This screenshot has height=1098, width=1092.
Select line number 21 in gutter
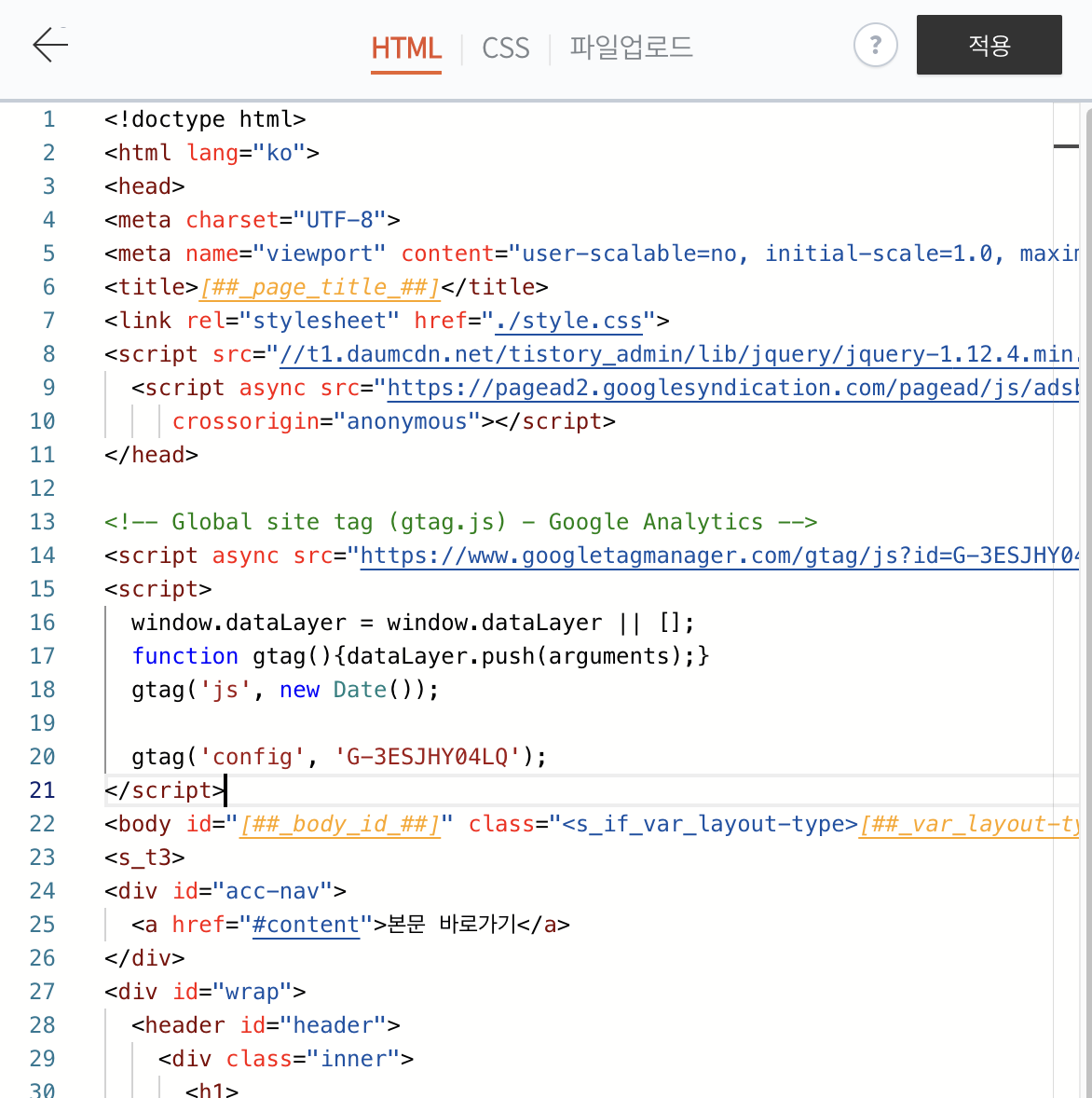42,790
